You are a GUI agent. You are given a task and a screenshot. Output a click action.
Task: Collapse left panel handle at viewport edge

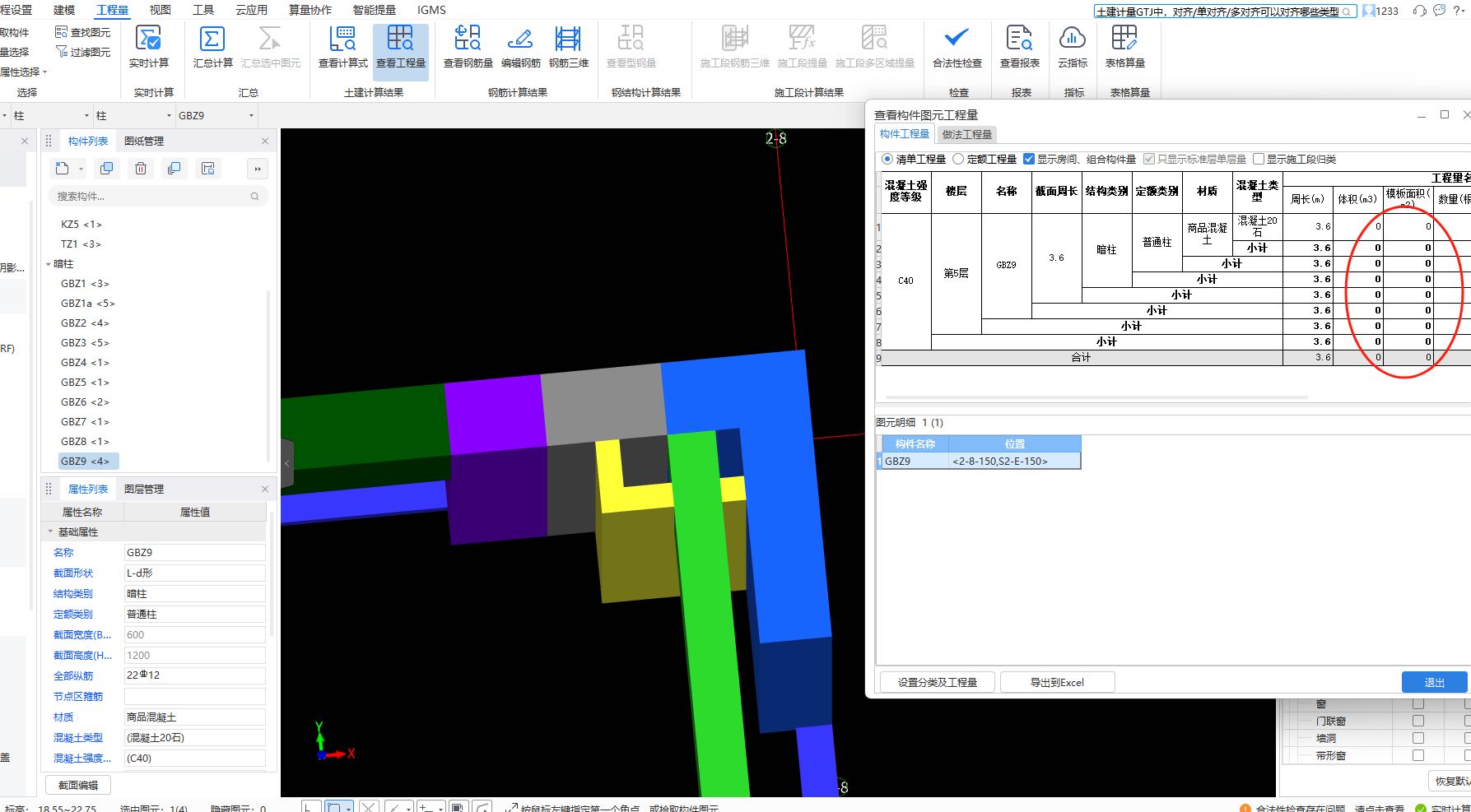[286, 464]
